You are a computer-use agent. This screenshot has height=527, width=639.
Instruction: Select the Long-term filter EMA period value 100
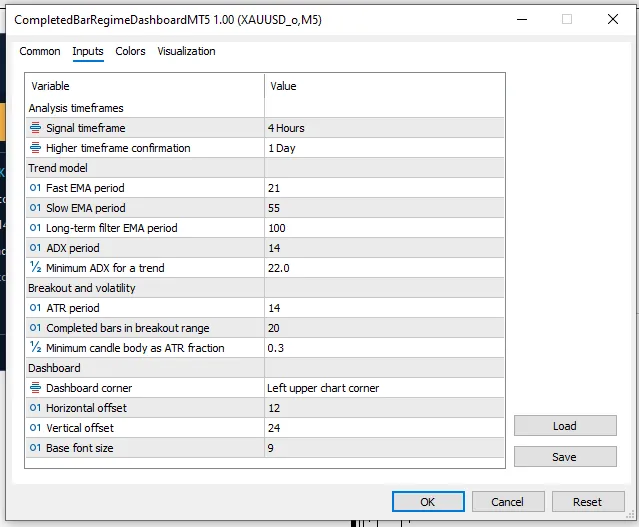point(384,228)
